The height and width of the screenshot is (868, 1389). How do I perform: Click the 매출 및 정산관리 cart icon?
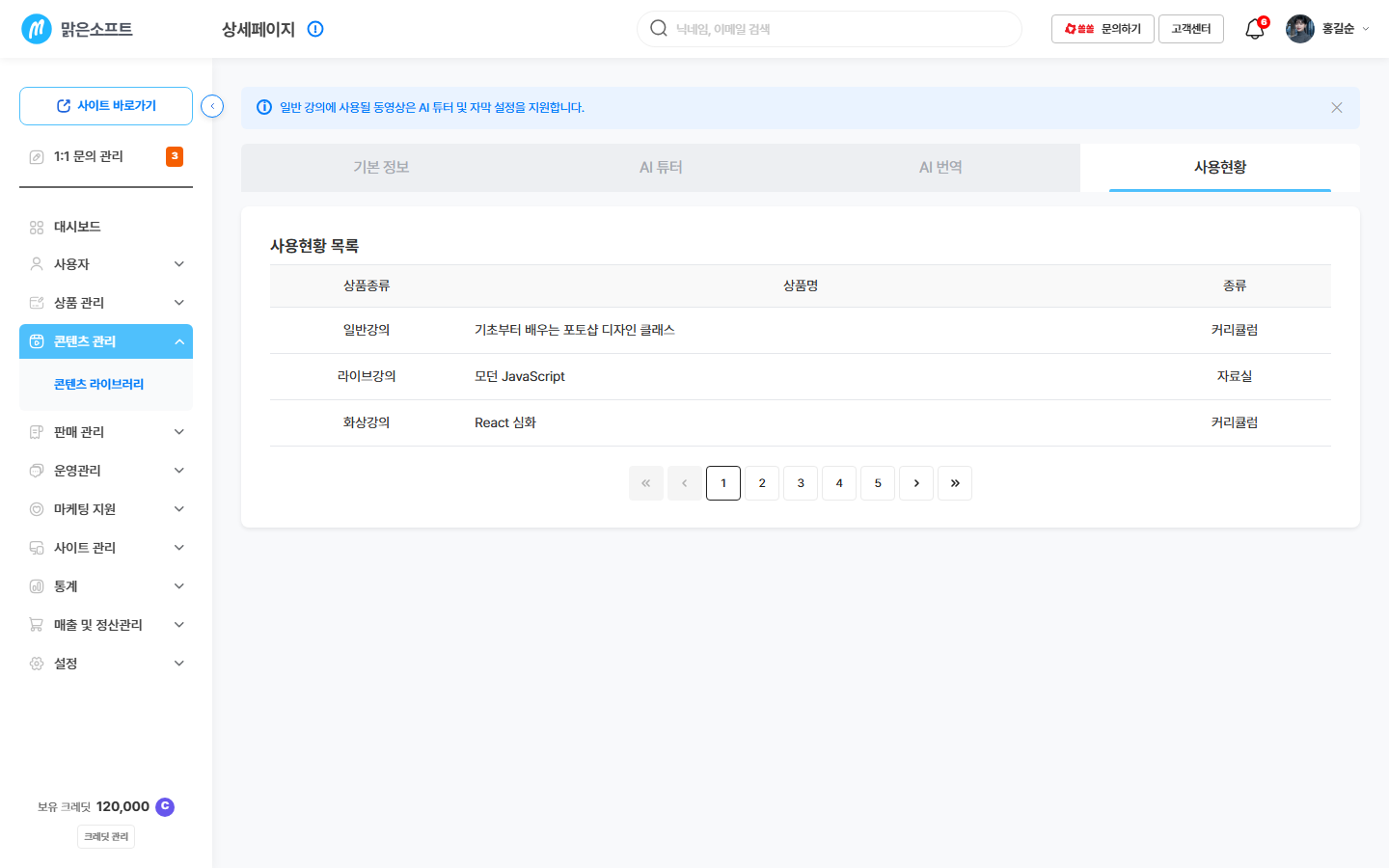37,625
